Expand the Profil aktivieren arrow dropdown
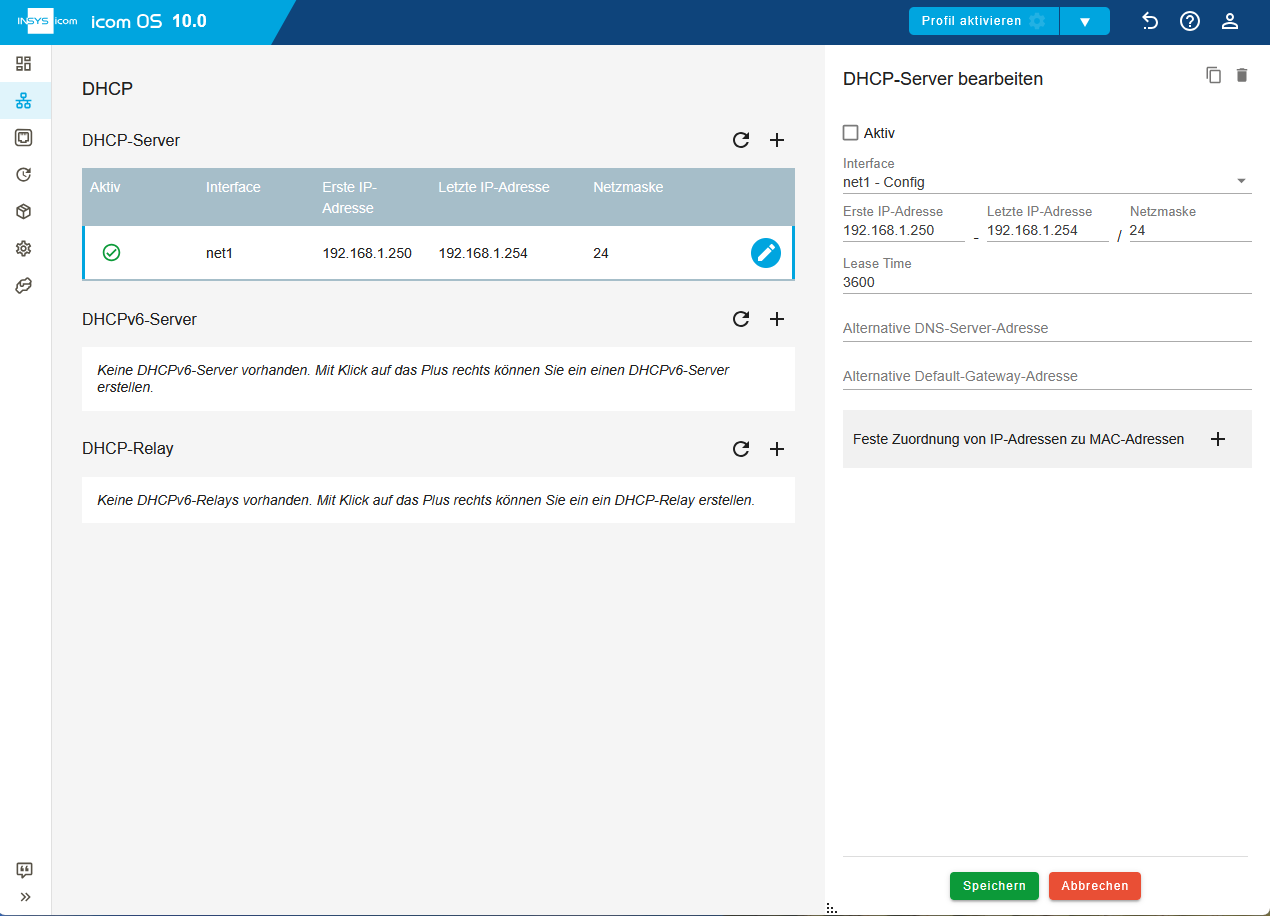Viewport: 1270px width, 916px height. tap(1085, 21)
